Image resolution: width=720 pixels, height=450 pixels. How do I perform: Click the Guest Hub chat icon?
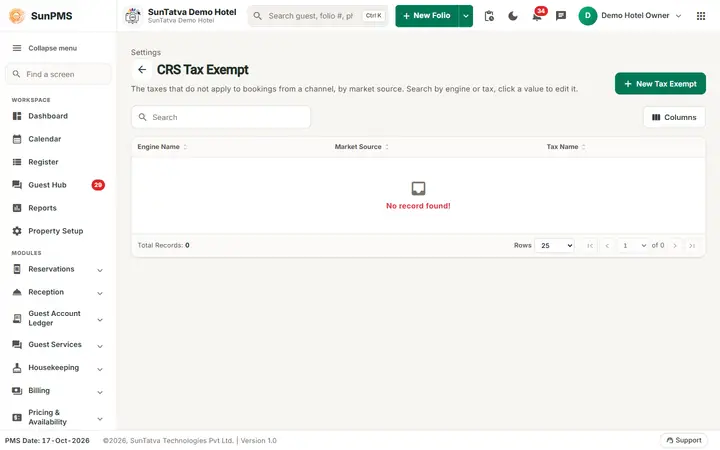[x=17, y=185]
